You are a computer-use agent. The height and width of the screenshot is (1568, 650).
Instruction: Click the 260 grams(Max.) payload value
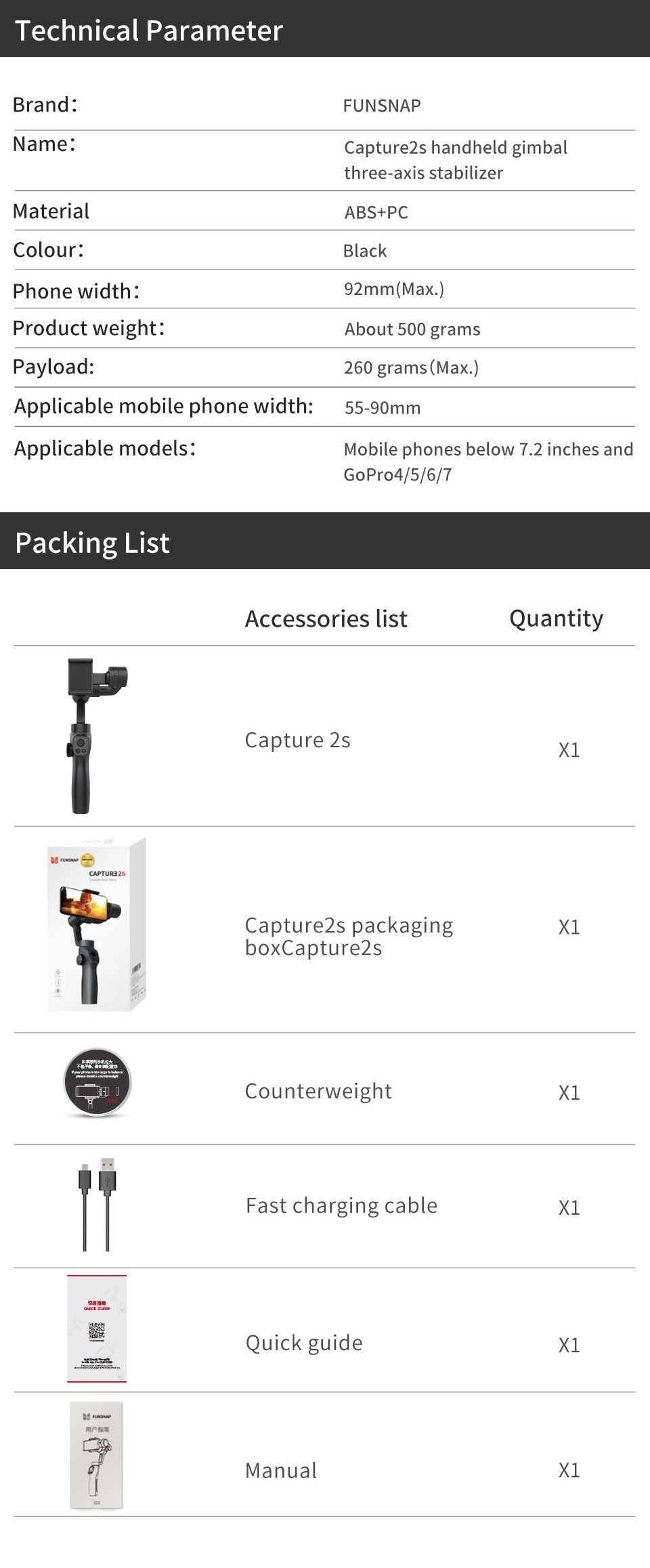[411, 367]
